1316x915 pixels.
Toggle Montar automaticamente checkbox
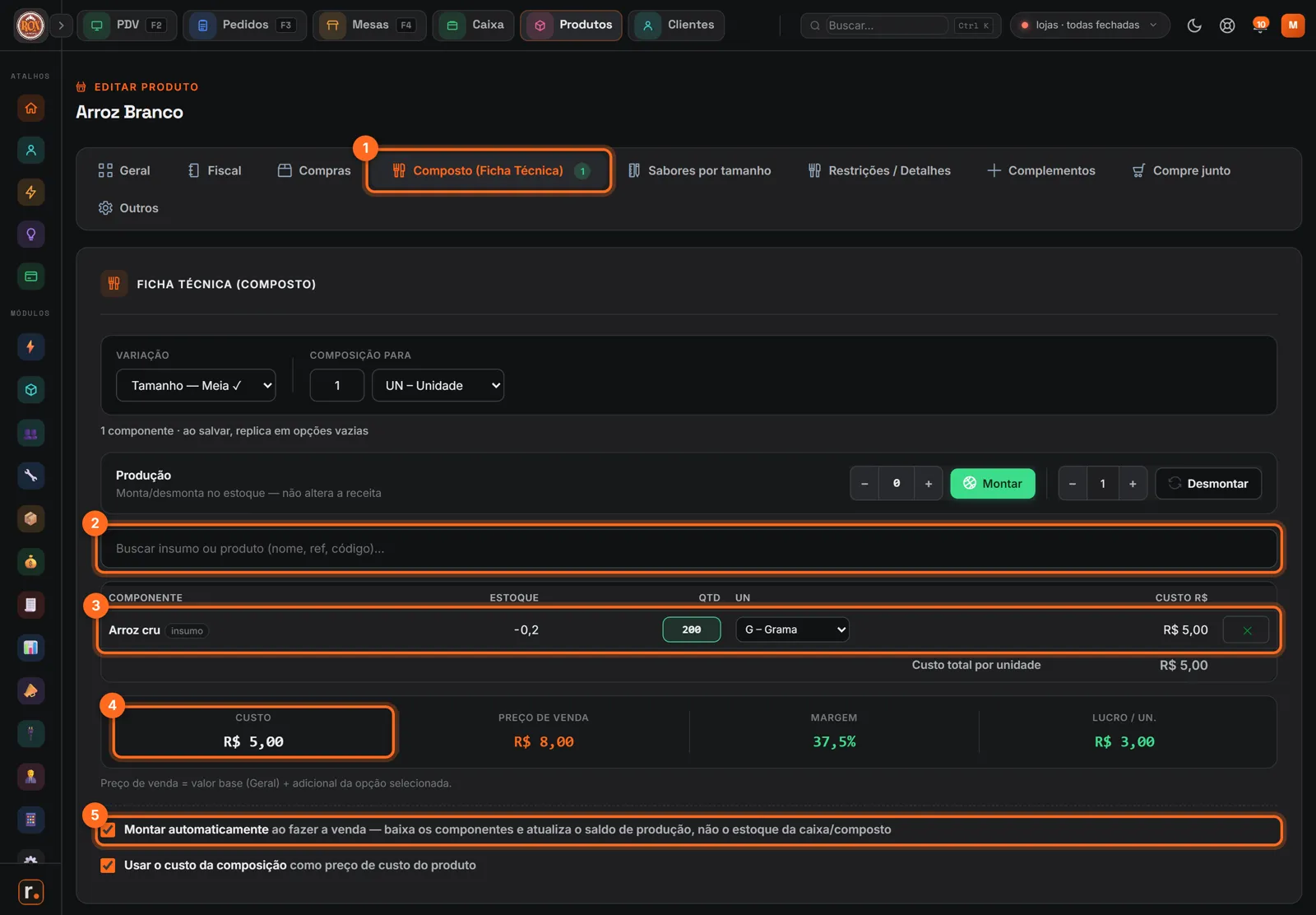click(108, 829)
